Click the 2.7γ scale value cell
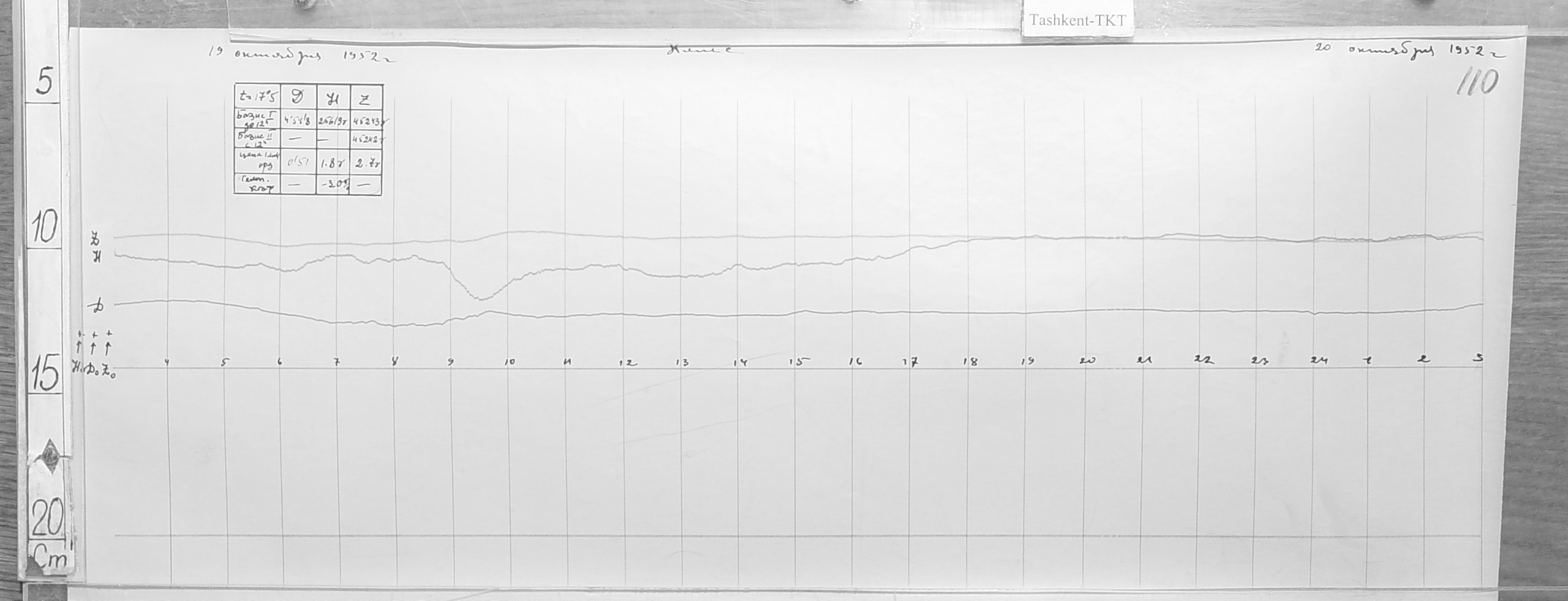The image size is (1568, 601). coord(366,164)
